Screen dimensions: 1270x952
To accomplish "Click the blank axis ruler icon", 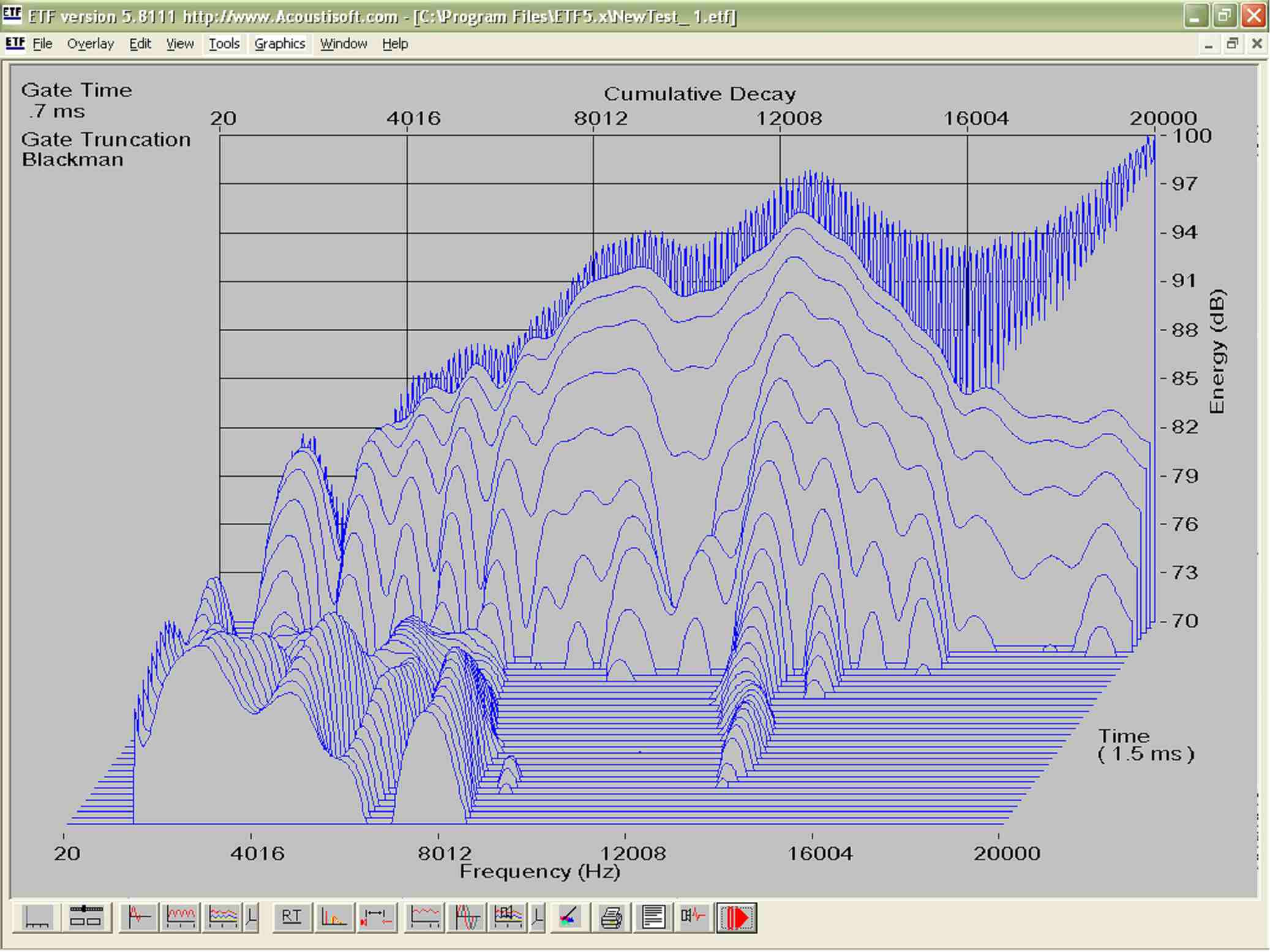I will point(37,917).
